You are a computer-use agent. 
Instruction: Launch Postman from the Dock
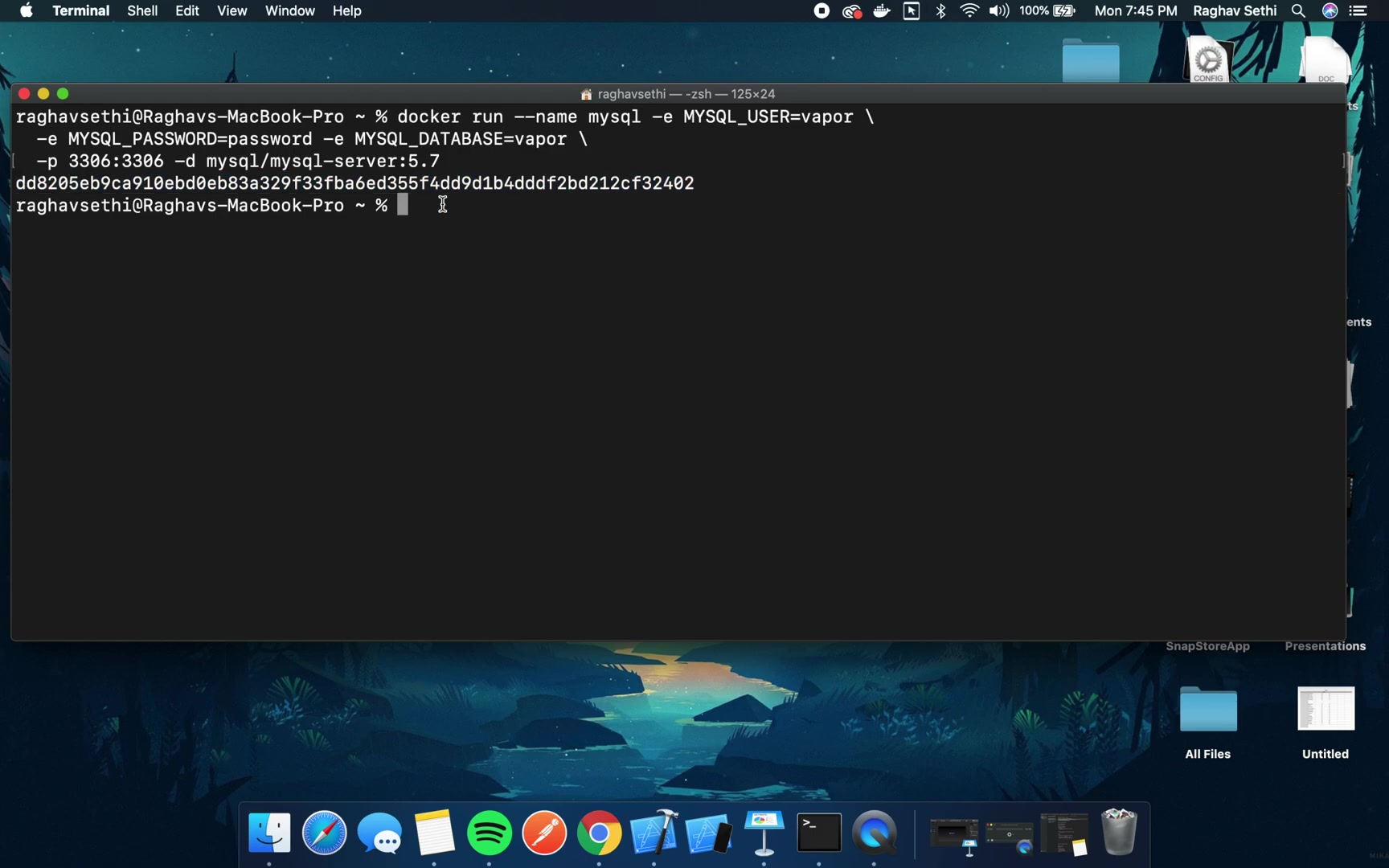pyautogui.click(x=544, y=833)
